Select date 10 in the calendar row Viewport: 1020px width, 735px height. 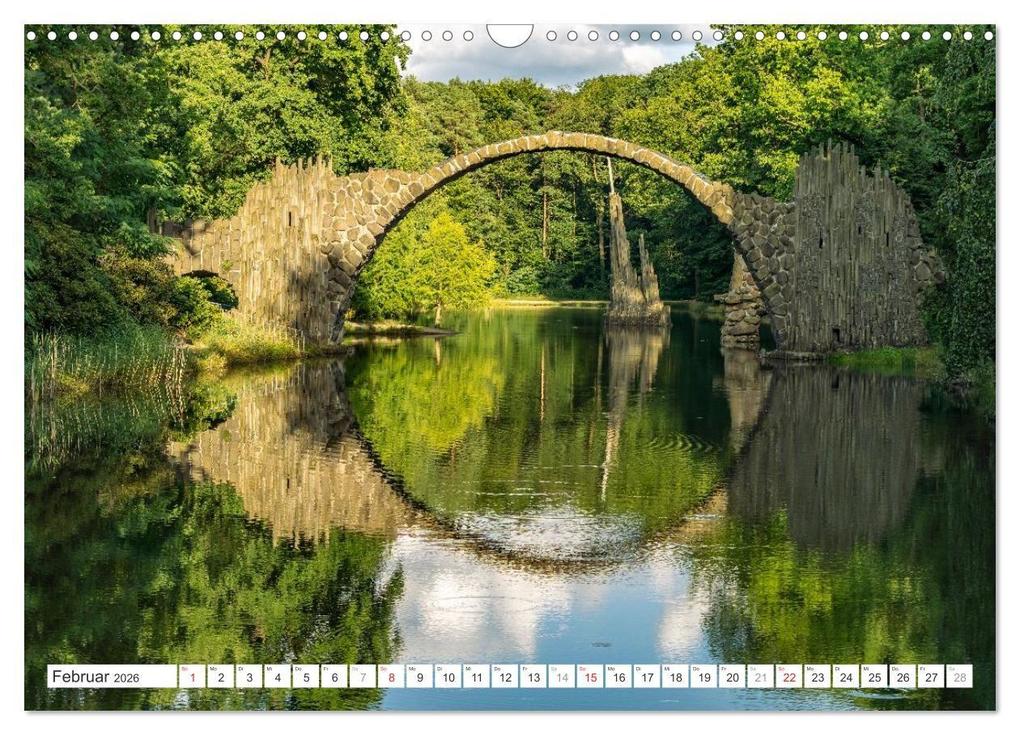448,676
